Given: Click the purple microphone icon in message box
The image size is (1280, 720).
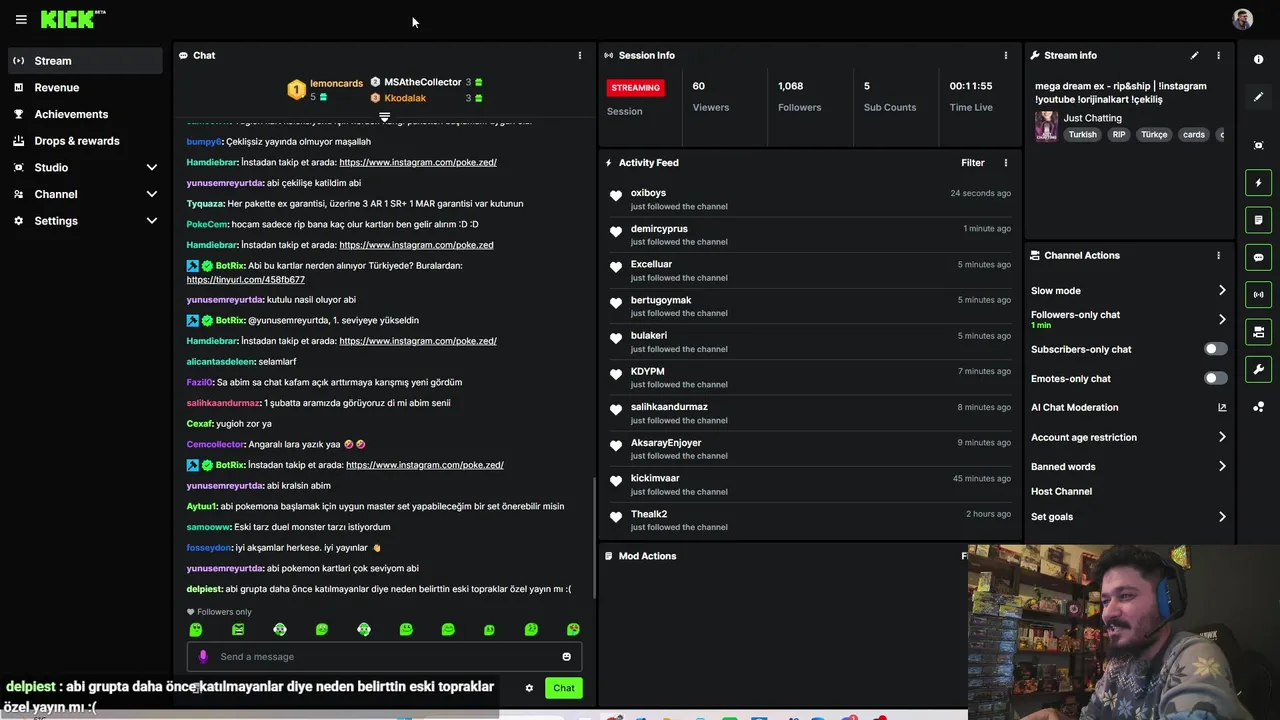Looking at the screenshot, I should 203,657.
